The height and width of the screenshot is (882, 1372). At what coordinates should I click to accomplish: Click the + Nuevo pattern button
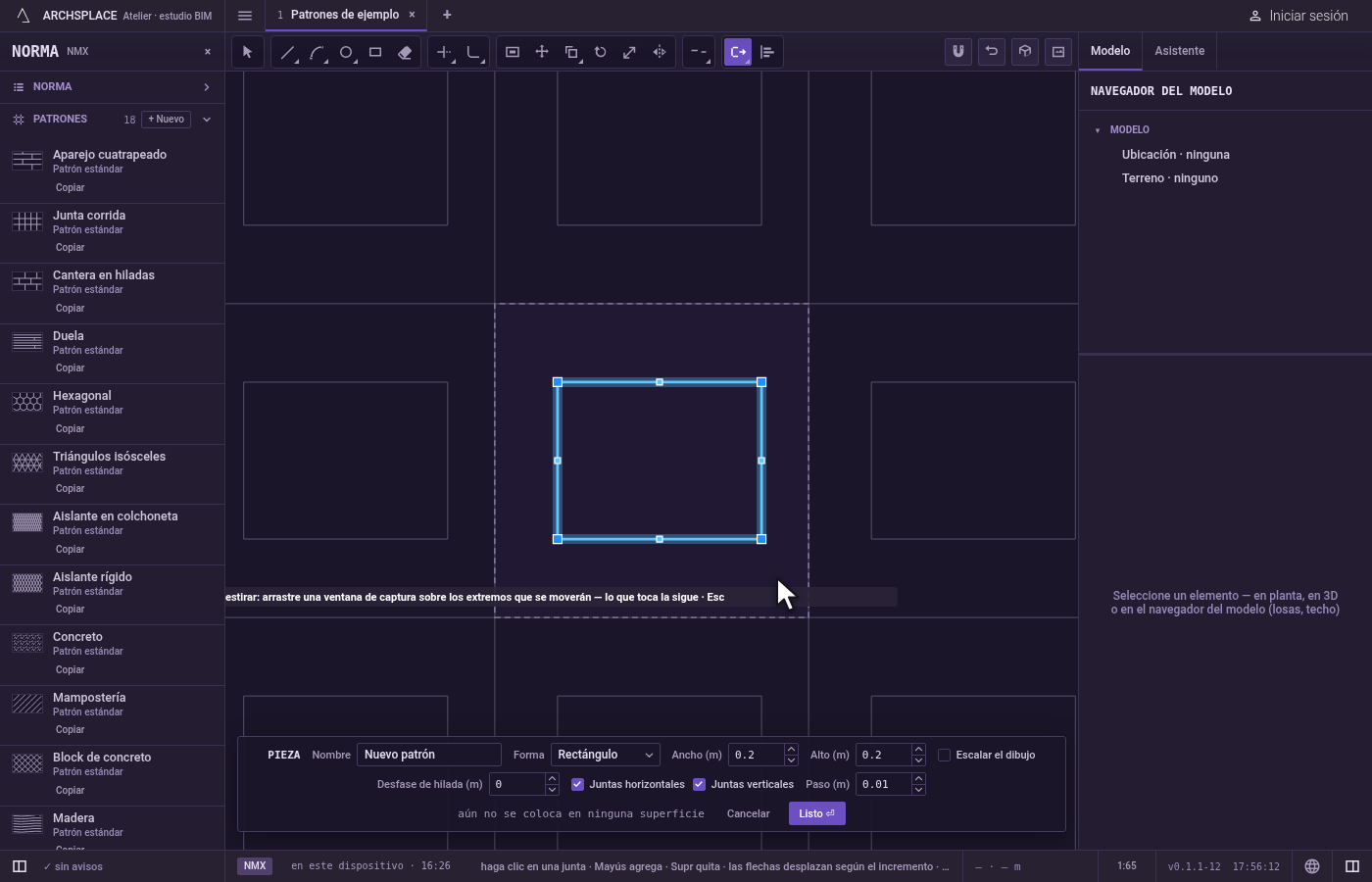click(167, 120)
